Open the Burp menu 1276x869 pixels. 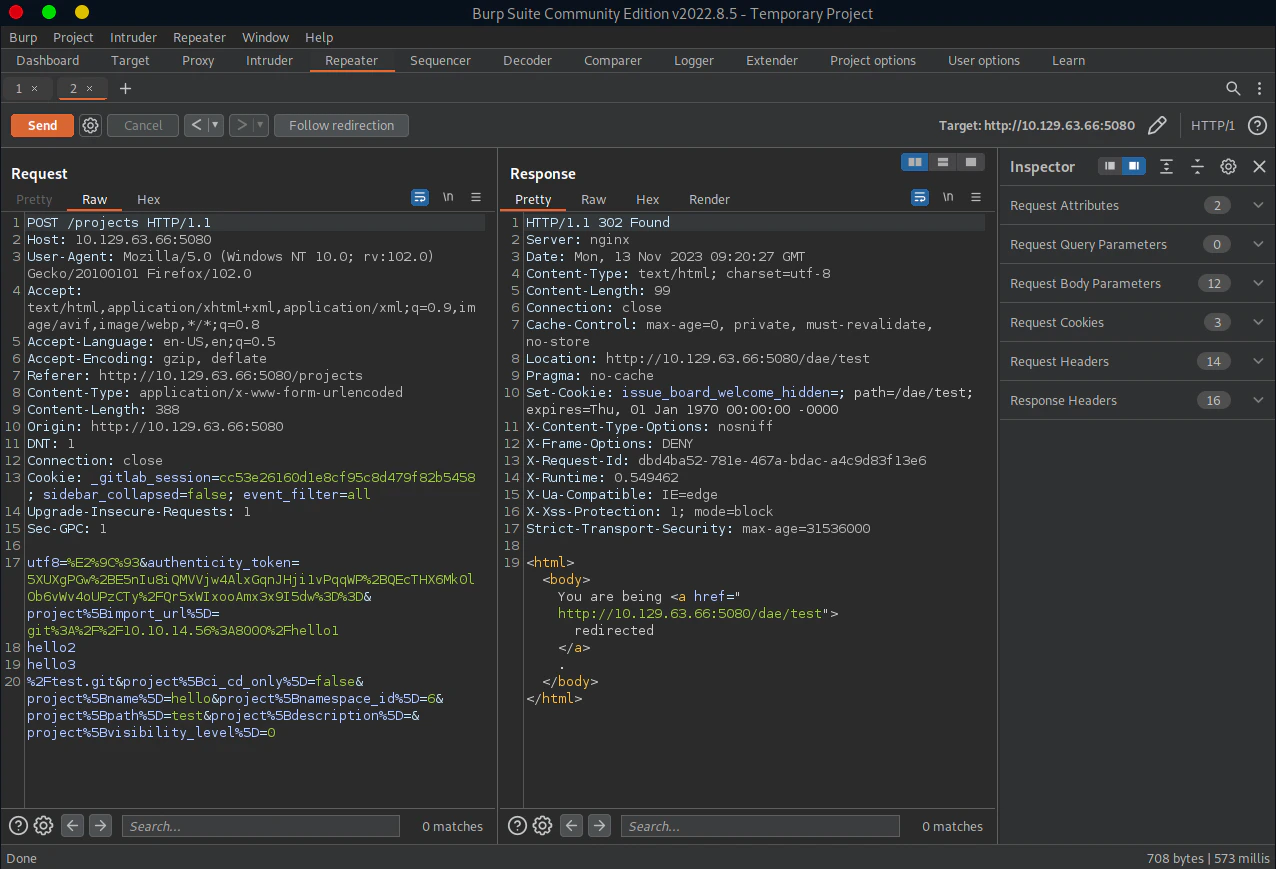(x=23, y=37)
